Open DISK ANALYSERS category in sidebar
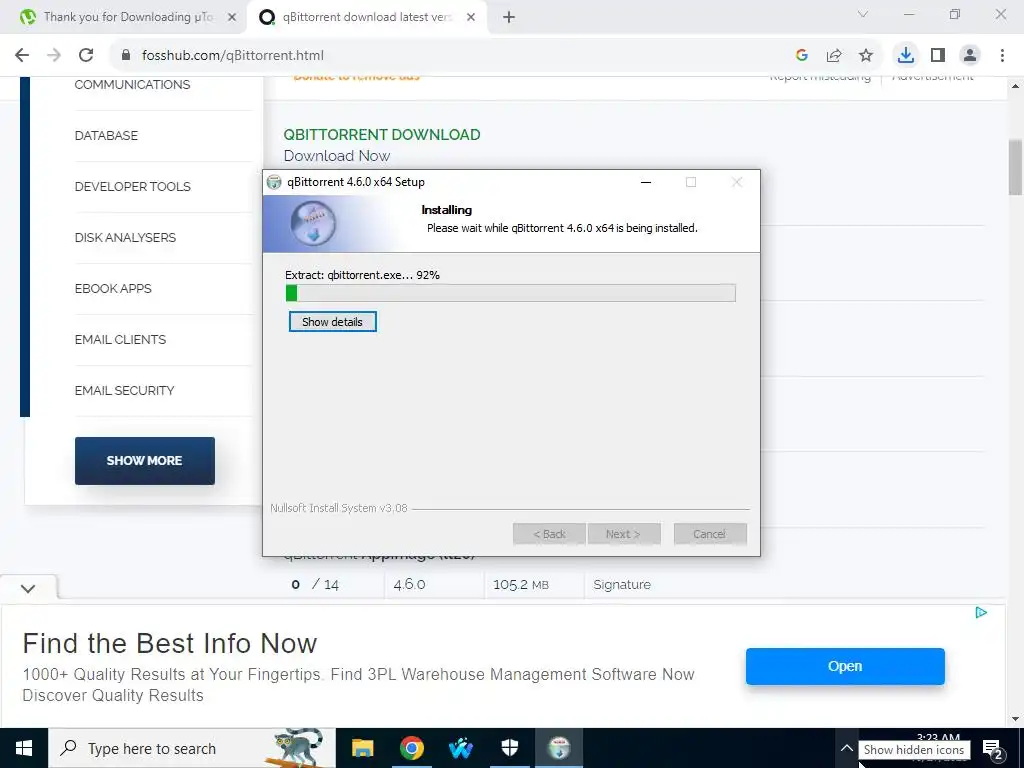Image resolution: width=1024 pixels, height=768 pixels. pyautogui.click(x=125, y=238)
